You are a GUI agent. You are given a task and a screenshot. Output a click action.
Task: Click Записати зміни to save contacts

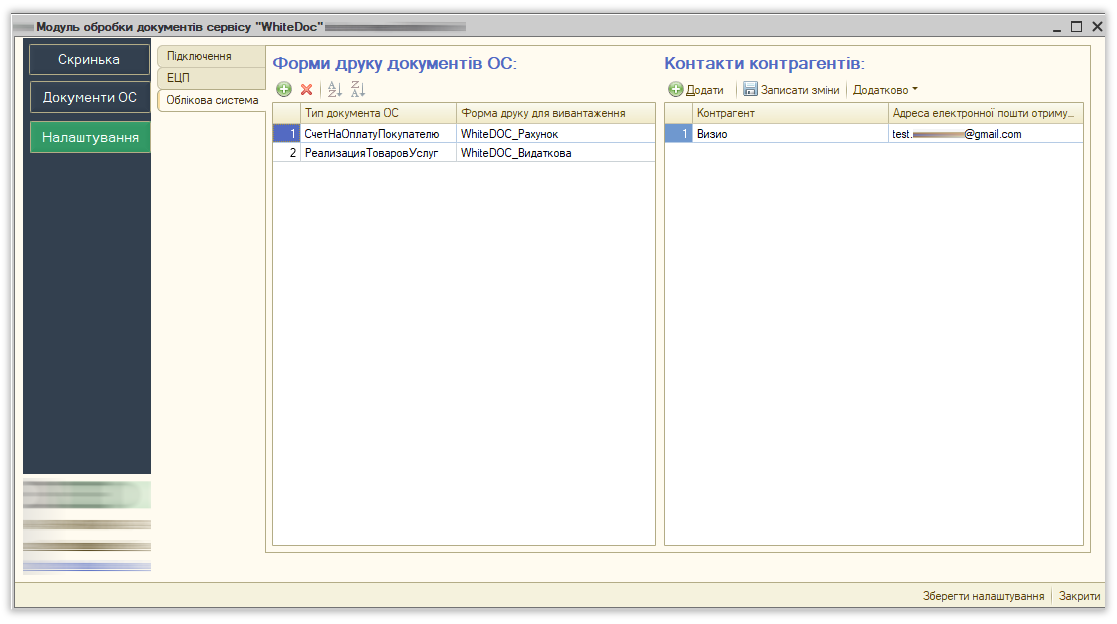coord(800,90)
